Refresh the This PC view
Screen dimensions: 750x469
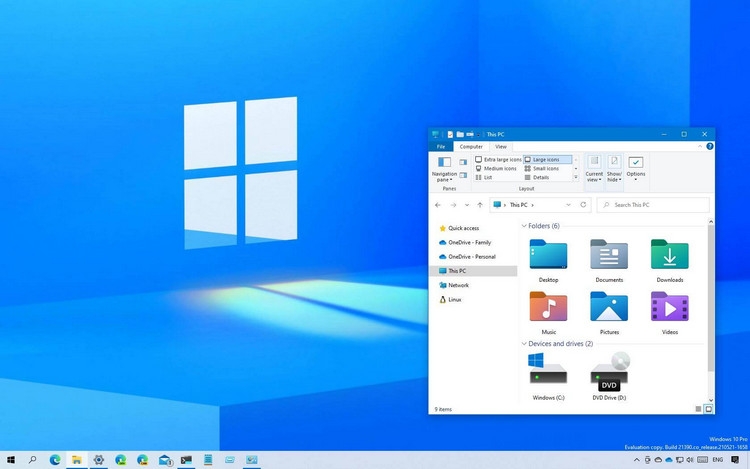point(583,205)
